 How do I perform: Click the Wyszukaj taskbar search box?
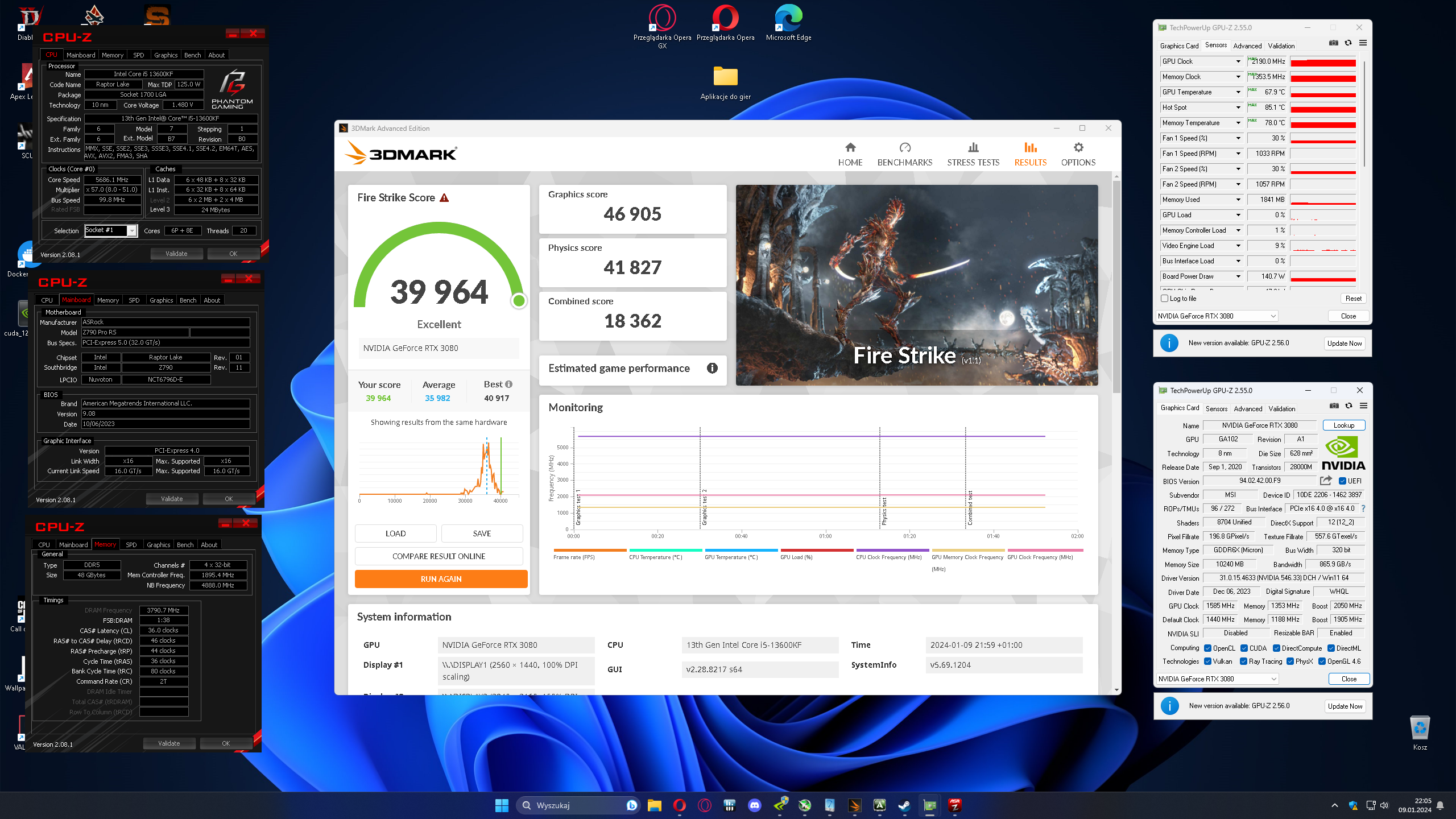(578, 805)
